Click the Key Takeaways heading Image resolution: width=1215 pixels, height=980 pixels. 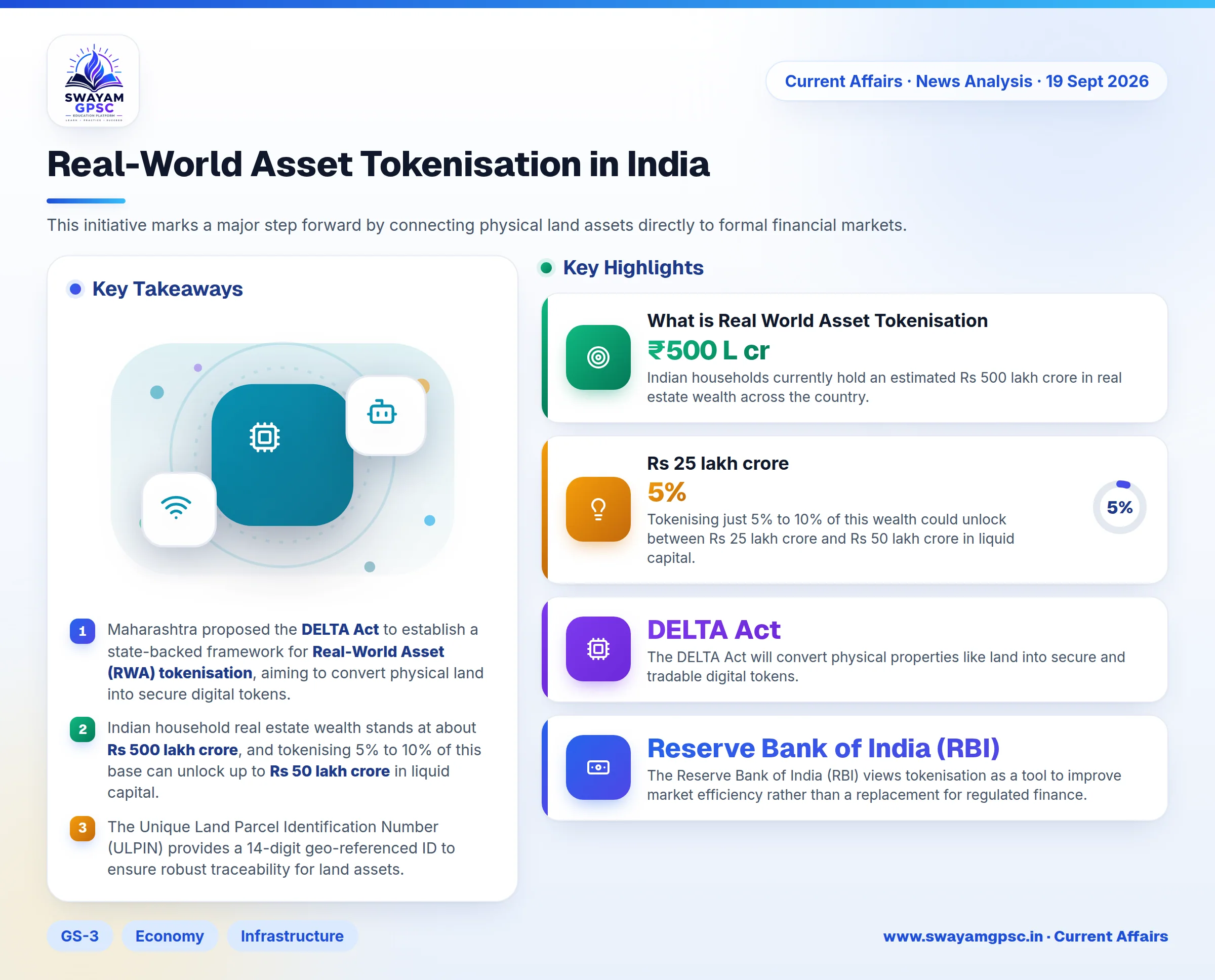[167, 289]
